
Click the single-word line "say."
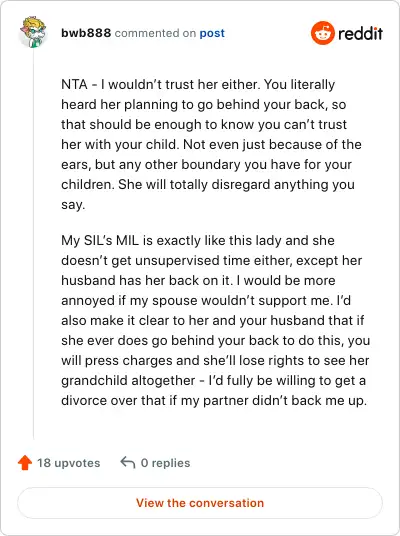(x=73, y=205)
